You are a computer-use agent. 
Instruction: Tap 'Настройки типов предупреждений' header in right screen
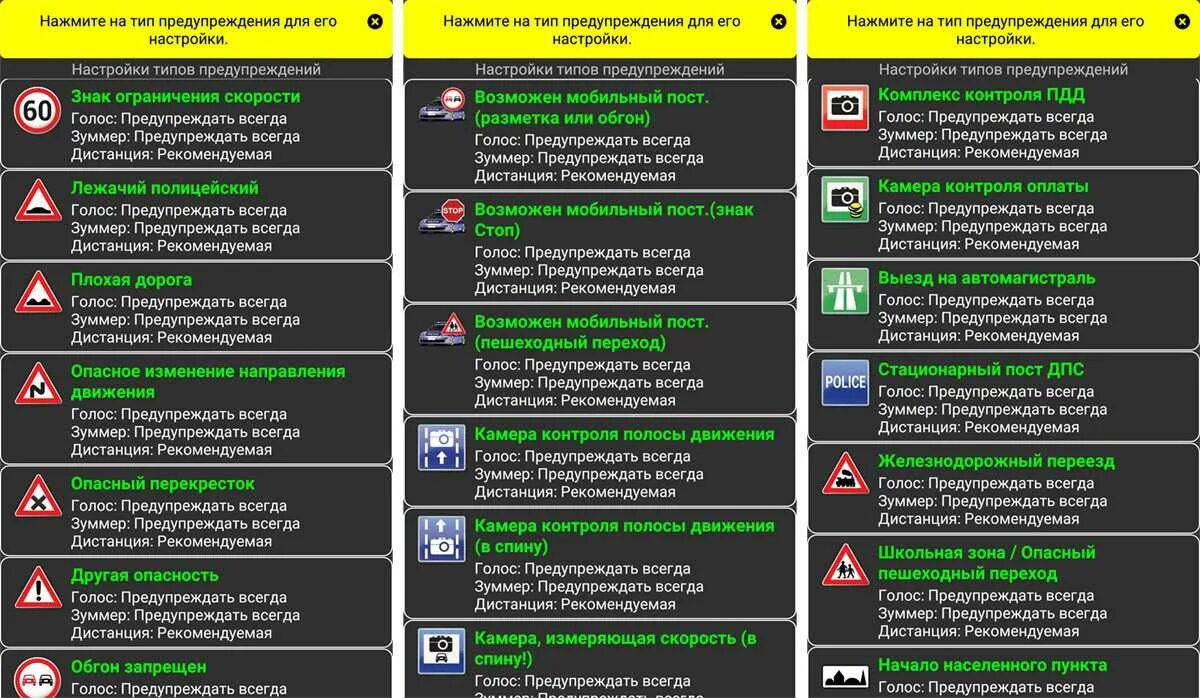point(1004,69)
